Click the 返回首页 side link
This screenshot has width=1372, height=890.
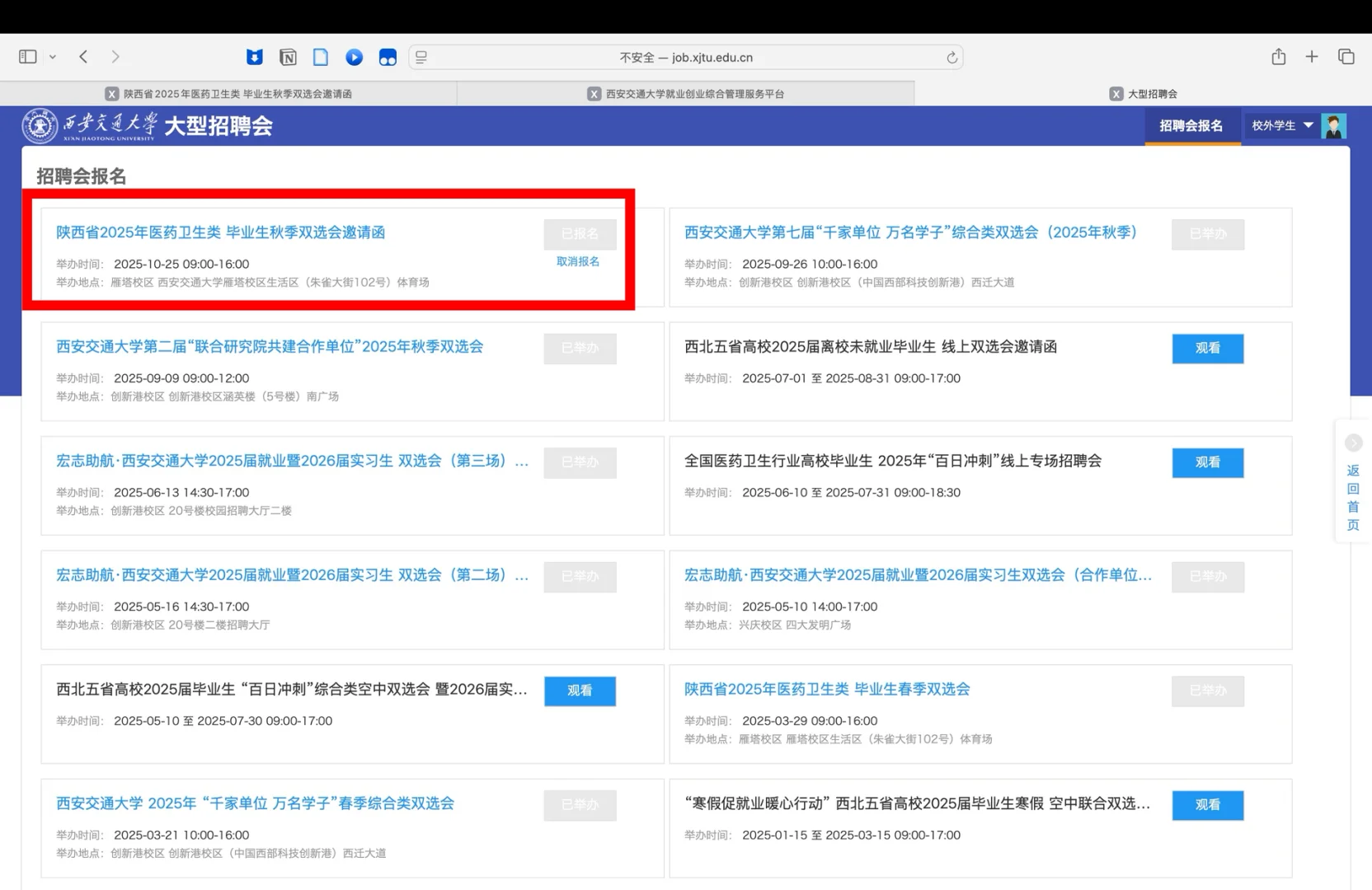(1353, 497)
